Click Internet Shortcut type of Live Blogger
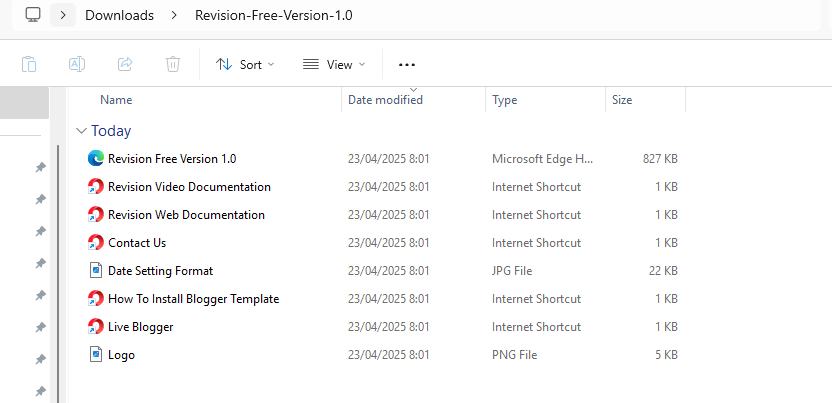 click(x=536, y=327)
